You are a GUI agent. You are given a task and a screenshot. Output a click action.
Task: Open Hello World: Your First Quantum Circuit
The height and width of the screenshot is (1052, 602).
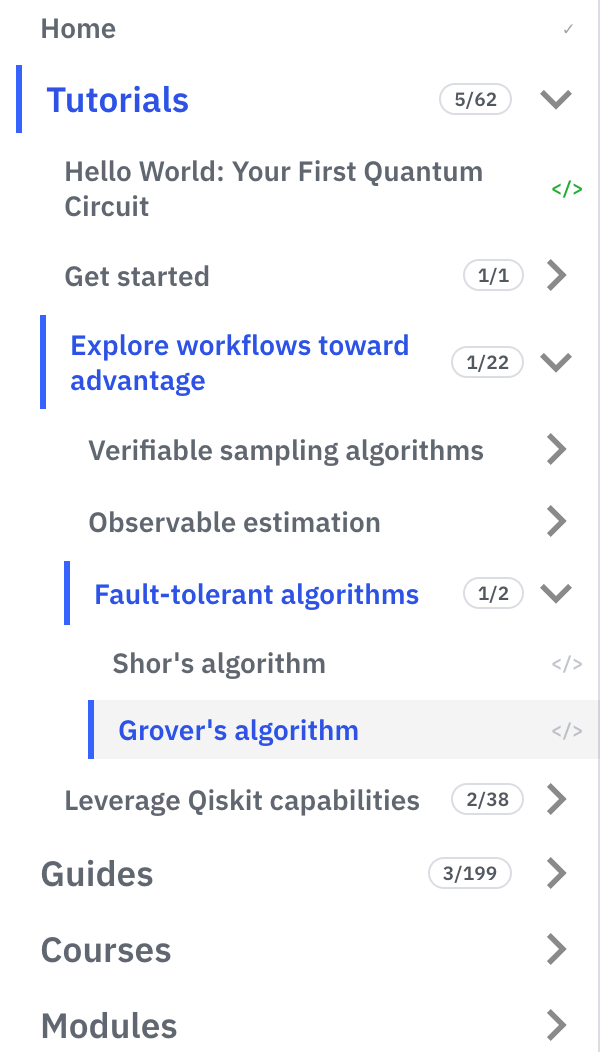point(274,189)
